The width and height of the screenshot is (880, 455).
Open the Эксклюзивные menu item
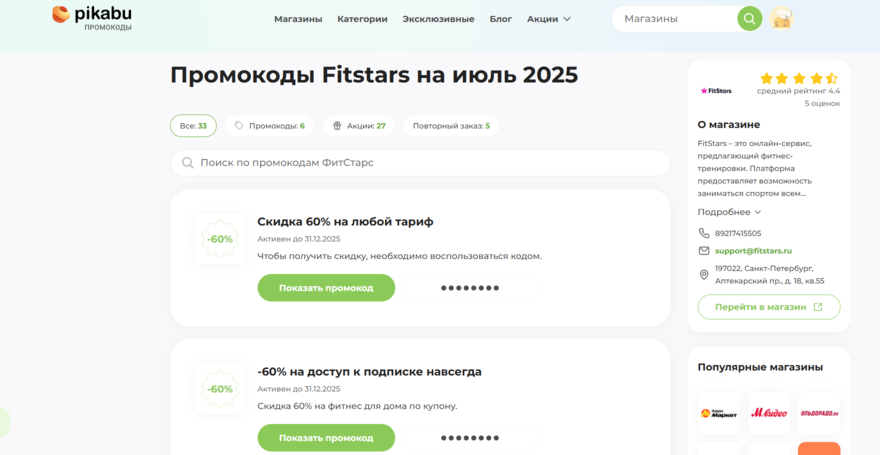pos(438,19)
